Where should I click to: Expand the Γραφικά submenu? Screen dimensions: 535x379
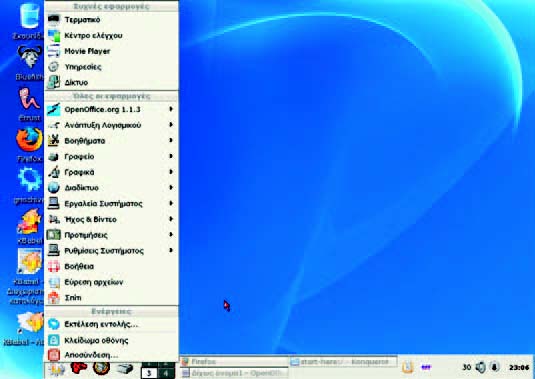coord(111,172)
